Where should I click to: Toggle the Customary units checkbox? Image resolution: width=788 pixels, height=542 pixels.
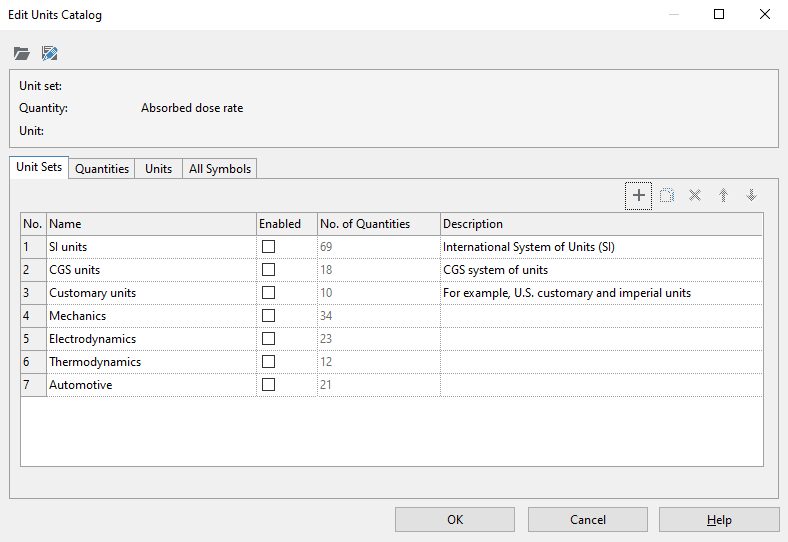pyautogui.click(x=268, y=293)
